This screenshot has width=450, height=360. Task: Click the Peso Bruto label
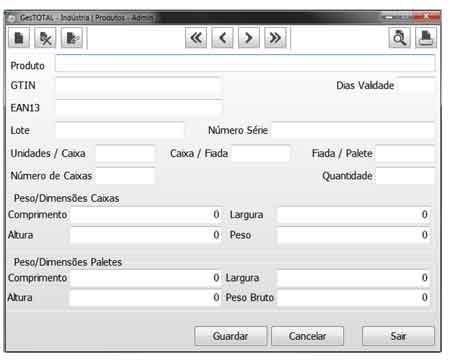[x=250, y=297]
